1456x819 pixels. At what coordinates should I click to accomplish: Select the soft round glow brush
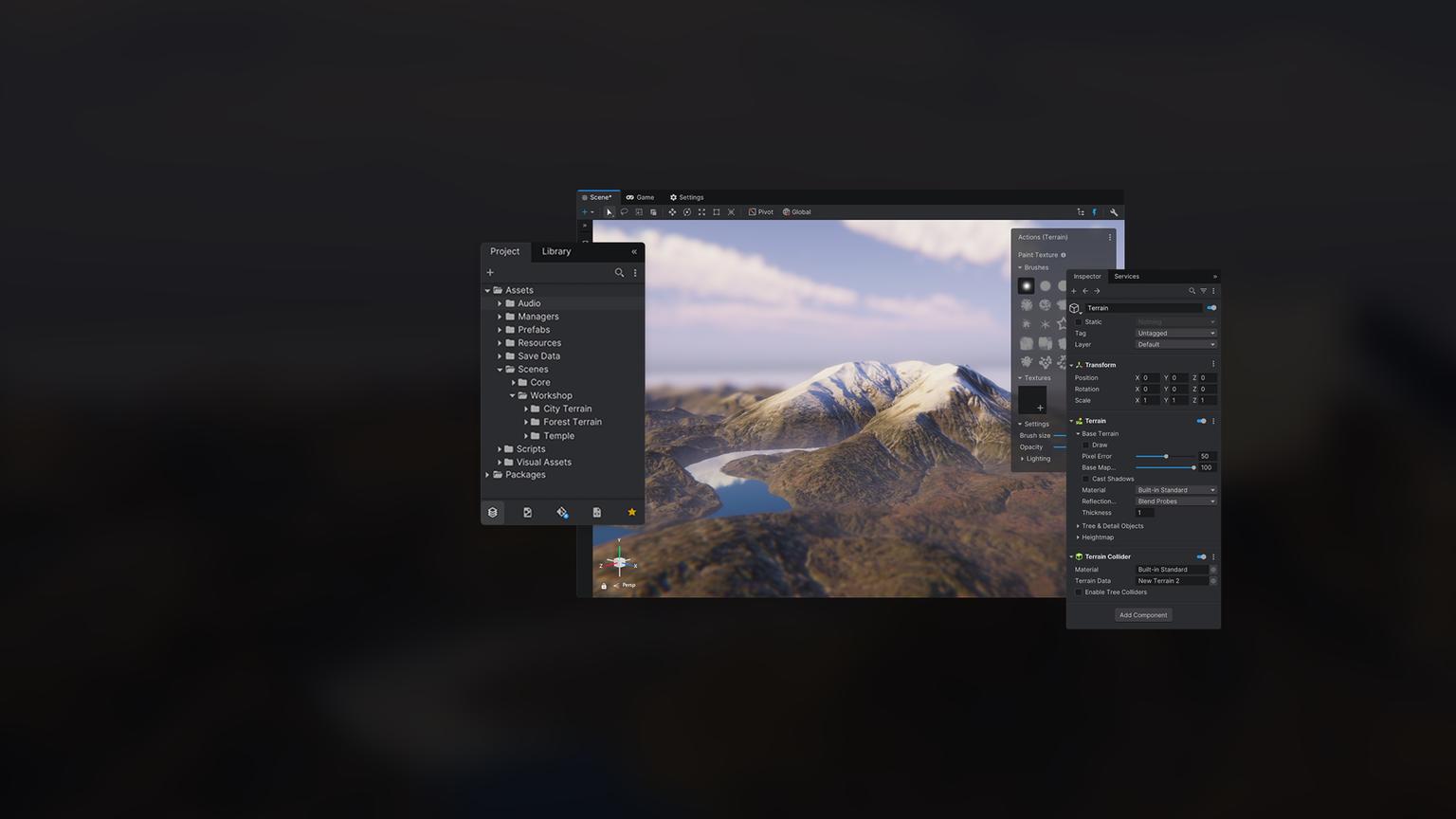(x=1027, y=286)
